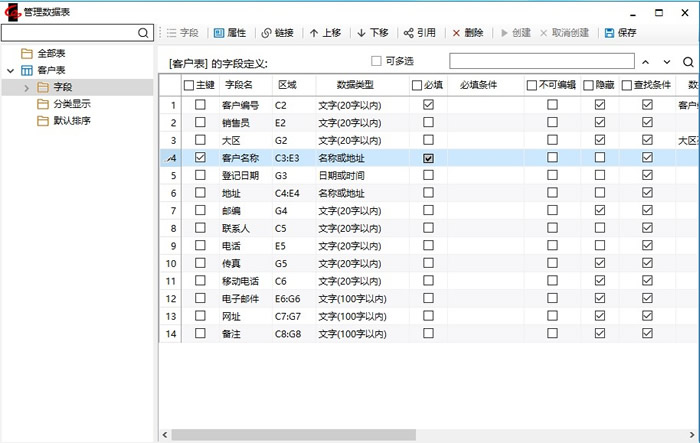Click the 上移 (Move Up) arrow

point(314,33)
